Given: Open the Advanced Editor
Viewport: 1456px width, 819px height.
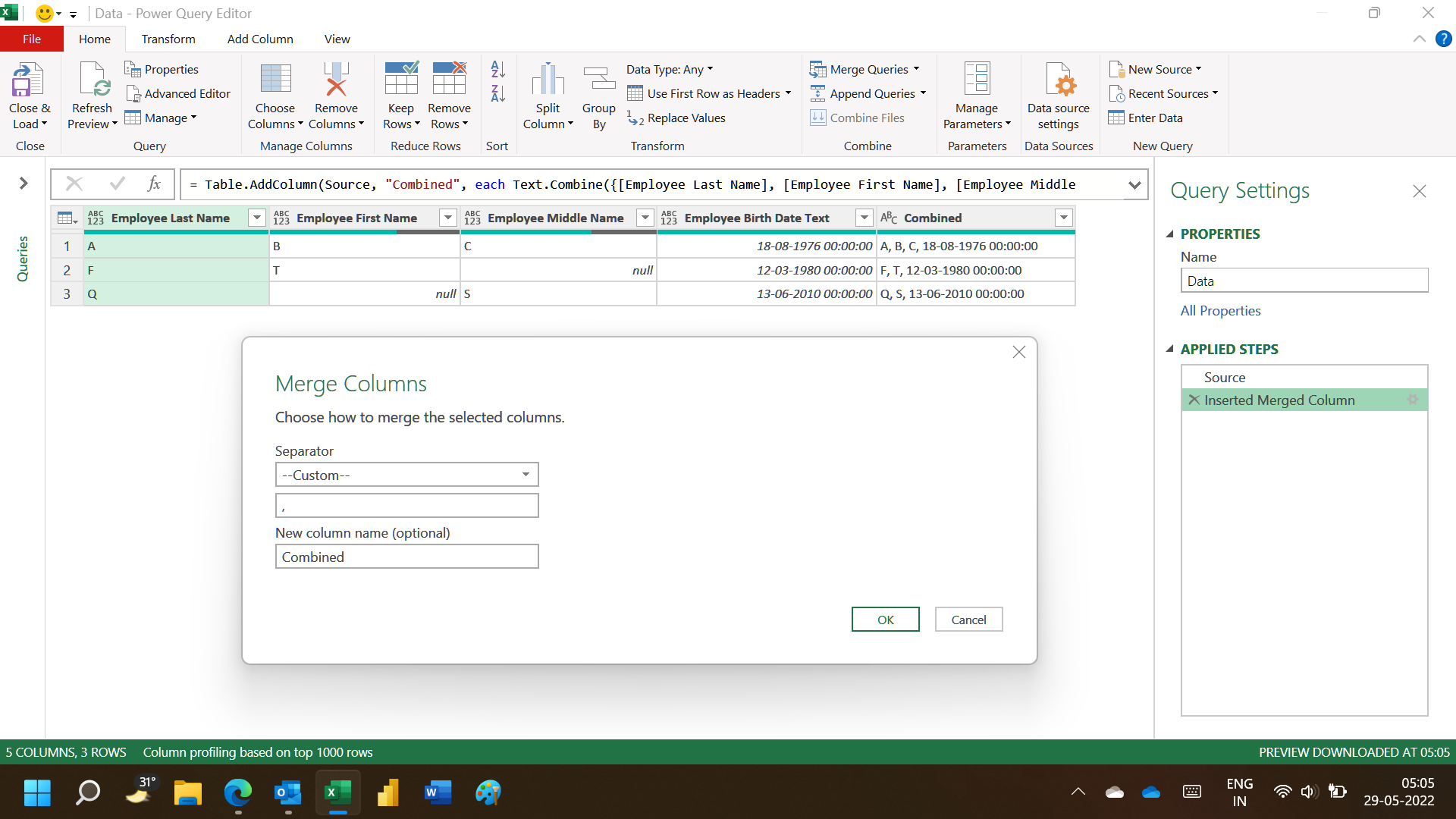Looking at the screenshot, I should [178, 93].
